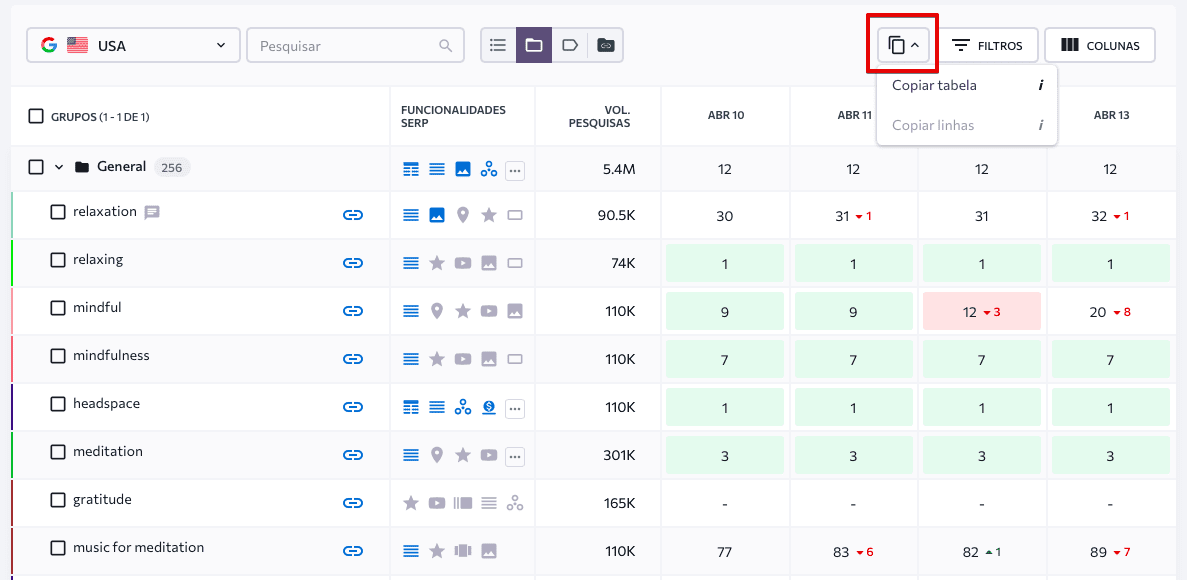The height and width of the screenshot is (580, 1187).
Task: Open the comment icon next to relaxation
Action: pos(152,213)
